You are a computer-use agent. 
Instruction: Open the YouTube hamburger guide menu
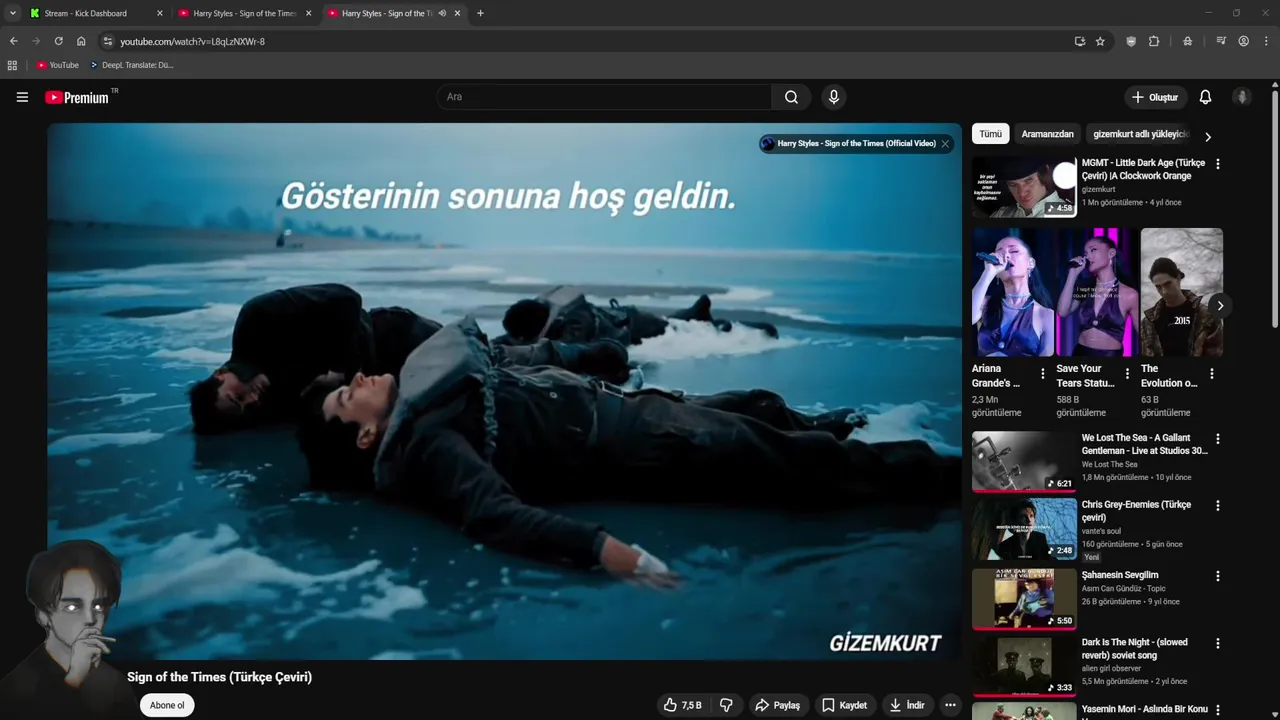tap(22, 97)
